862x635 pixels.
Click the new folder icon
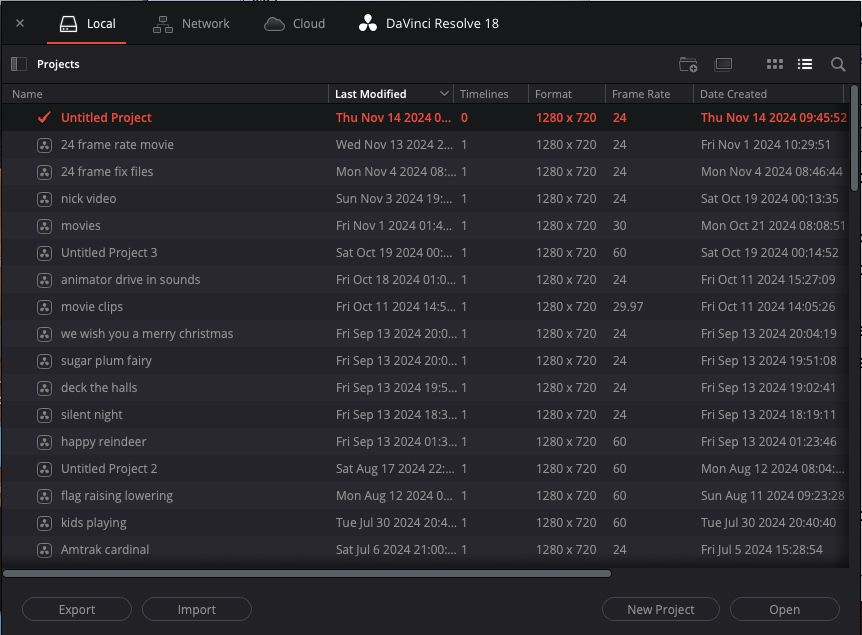(688, 64)
